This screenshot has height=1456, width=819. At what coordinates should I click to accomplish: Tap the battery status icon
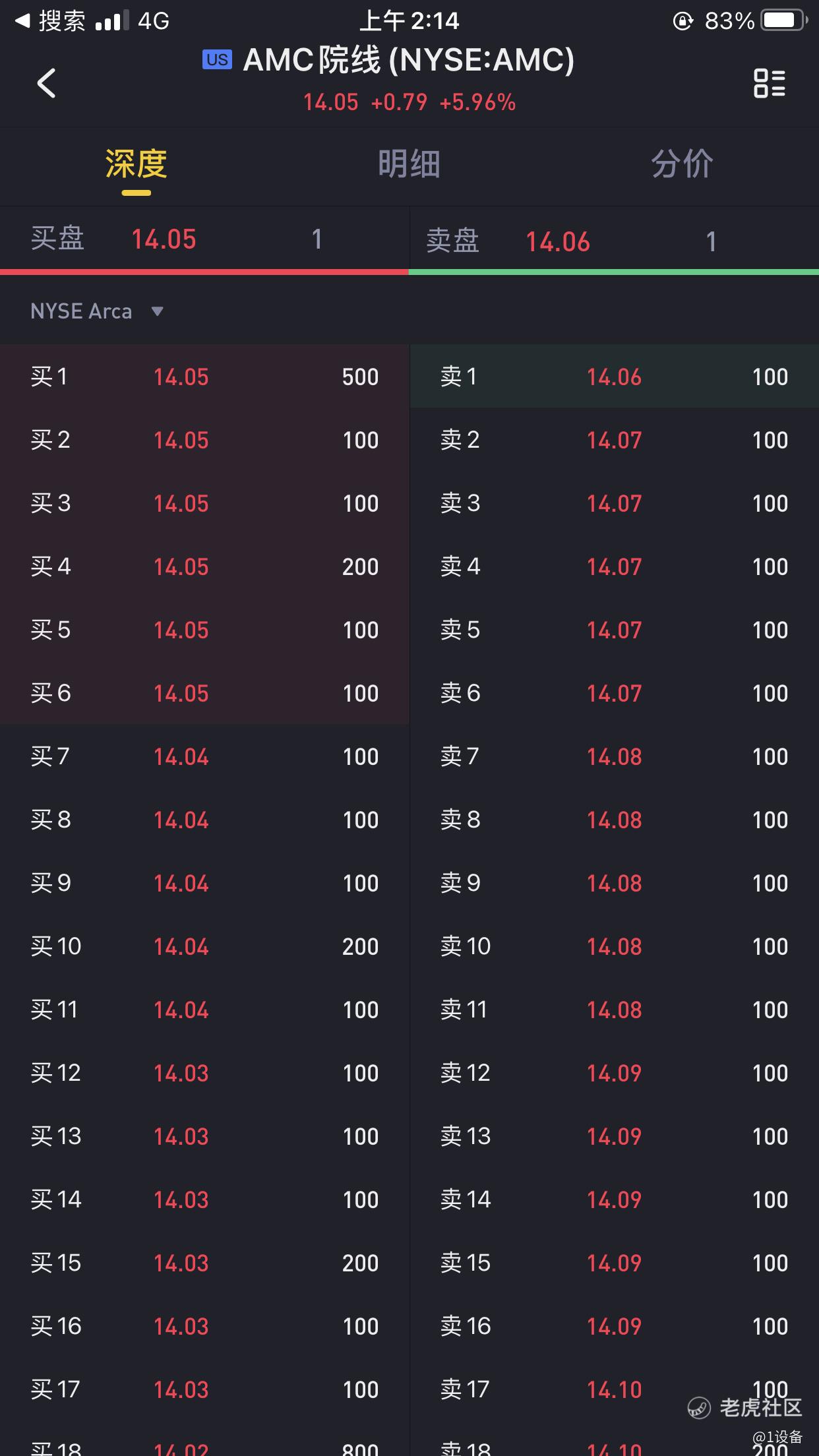point(783,20)
